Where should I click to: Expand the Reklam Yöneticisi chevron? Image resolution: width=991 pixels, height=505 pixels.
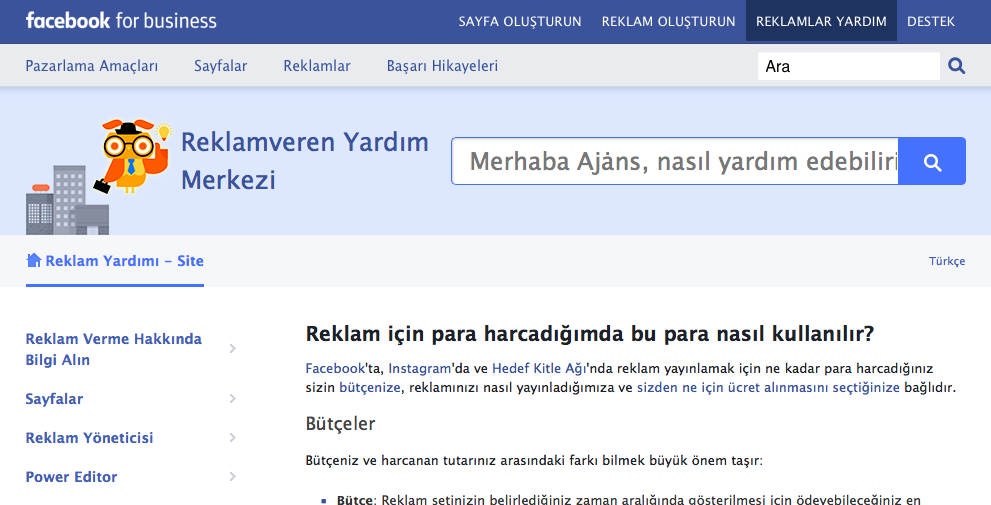(233, 437)
